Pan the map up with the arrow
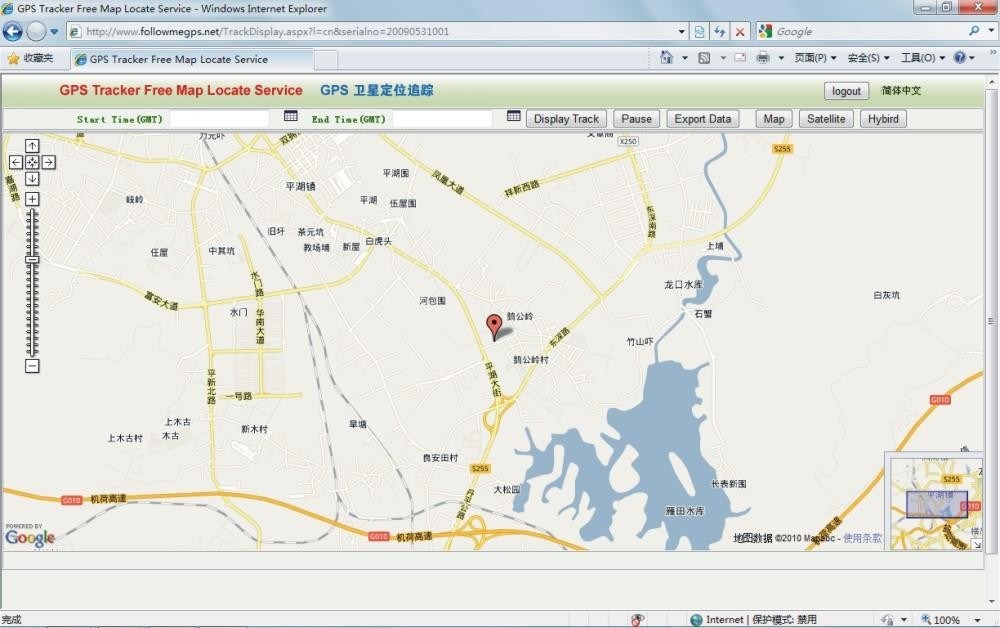This screenshot has width=1000, height=628. 32,146
